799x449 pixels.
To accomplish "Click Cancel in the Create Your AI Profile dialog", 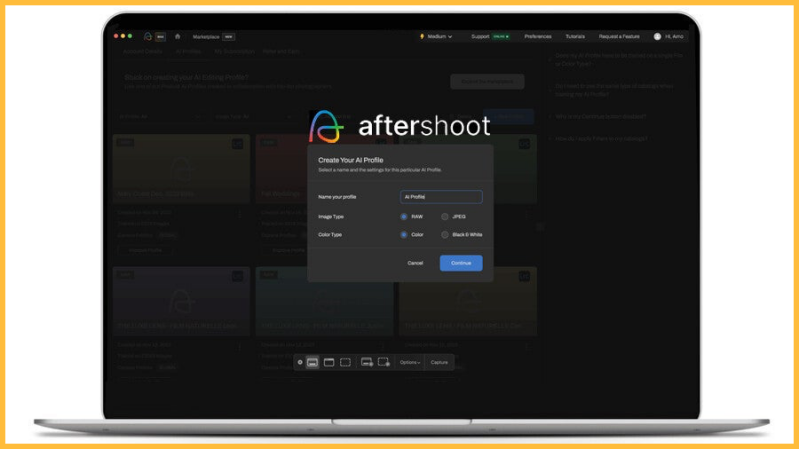I will point(415,263).
